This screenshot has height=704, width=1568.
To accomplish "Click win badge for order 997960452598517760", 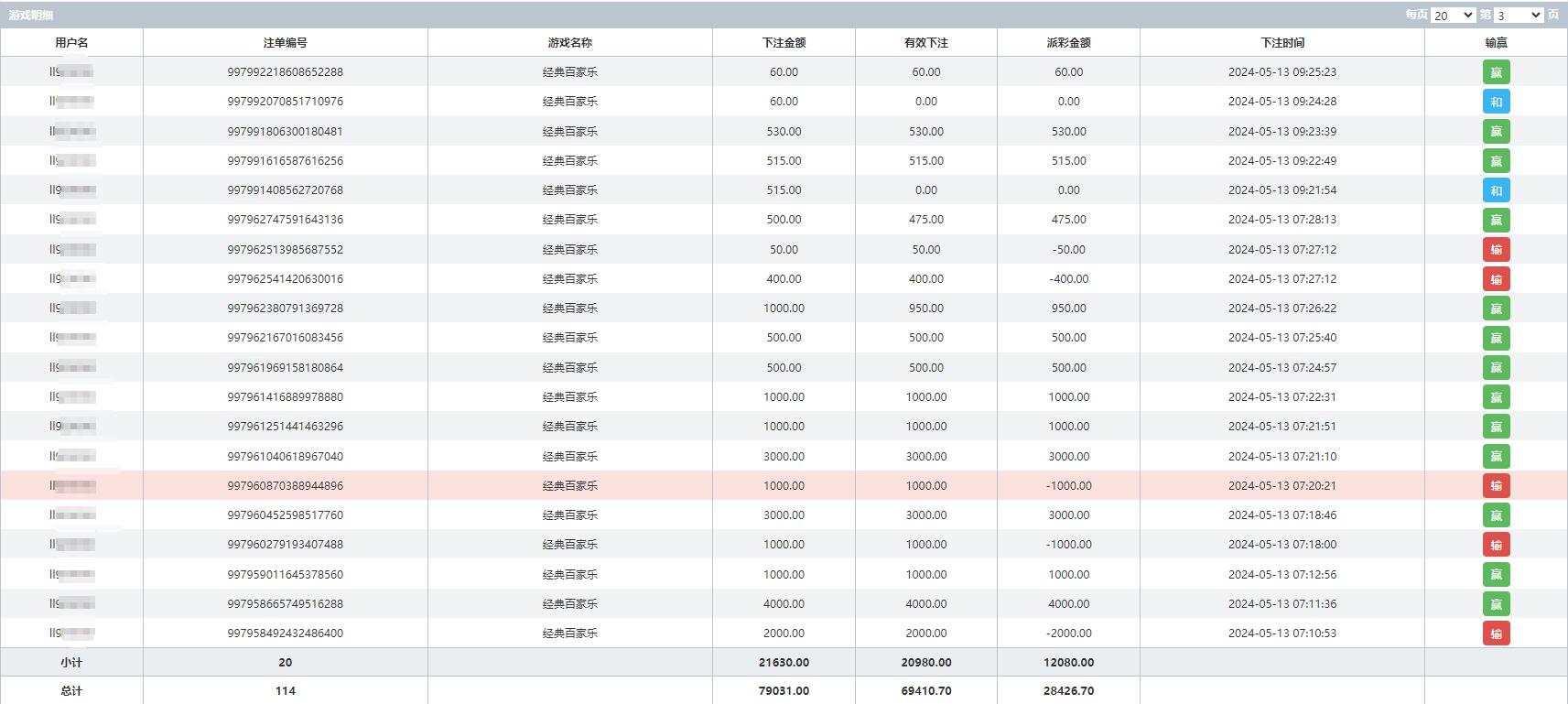I will pos(1496,515).
